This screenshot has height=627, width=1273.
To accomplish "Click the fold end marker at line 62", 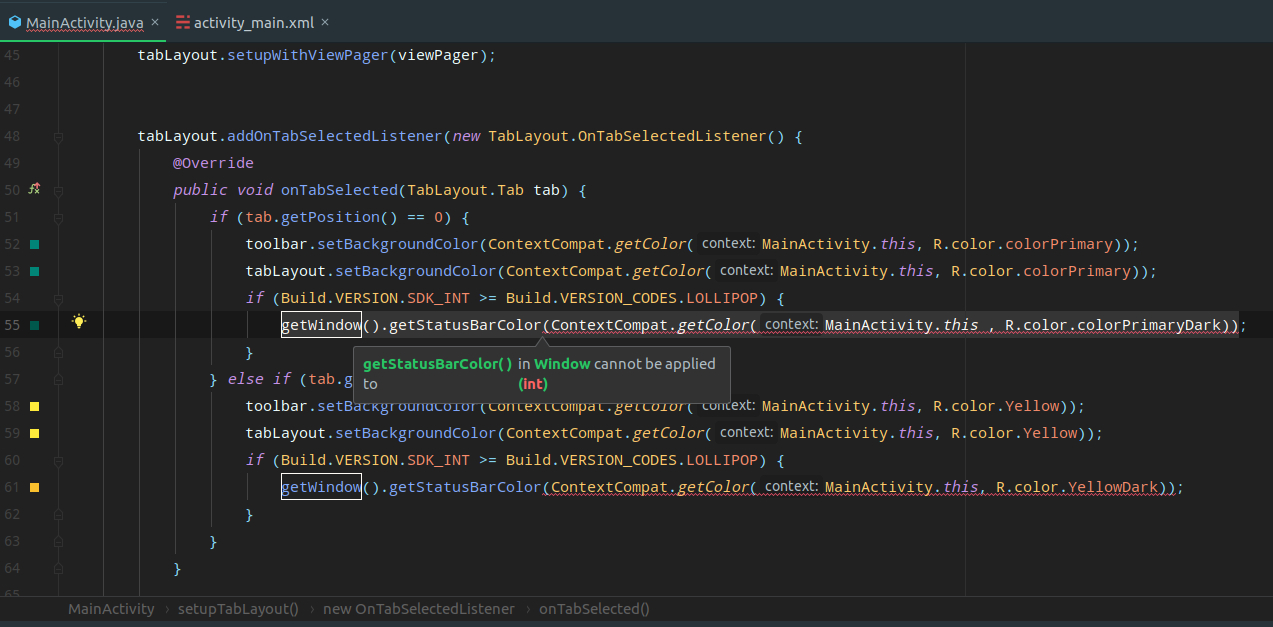I will (x=58, y=514).
